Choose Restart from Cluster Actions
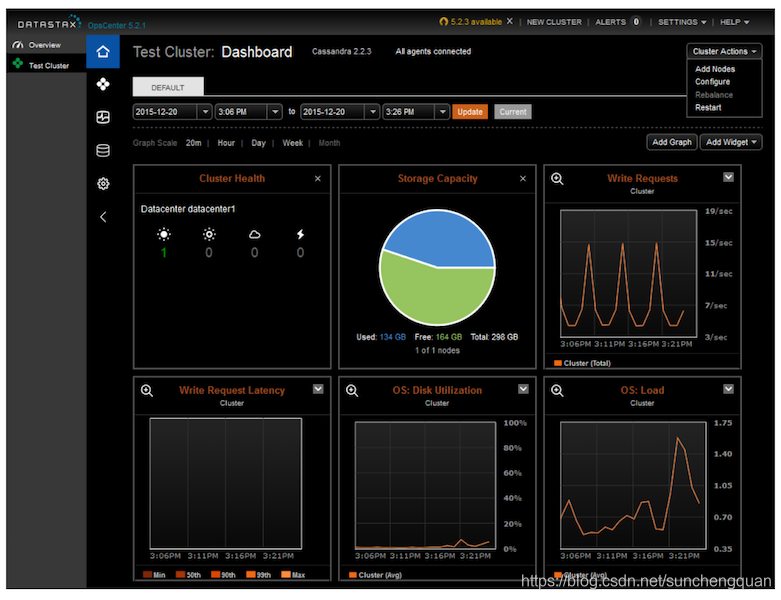 (x=708, y=108)
